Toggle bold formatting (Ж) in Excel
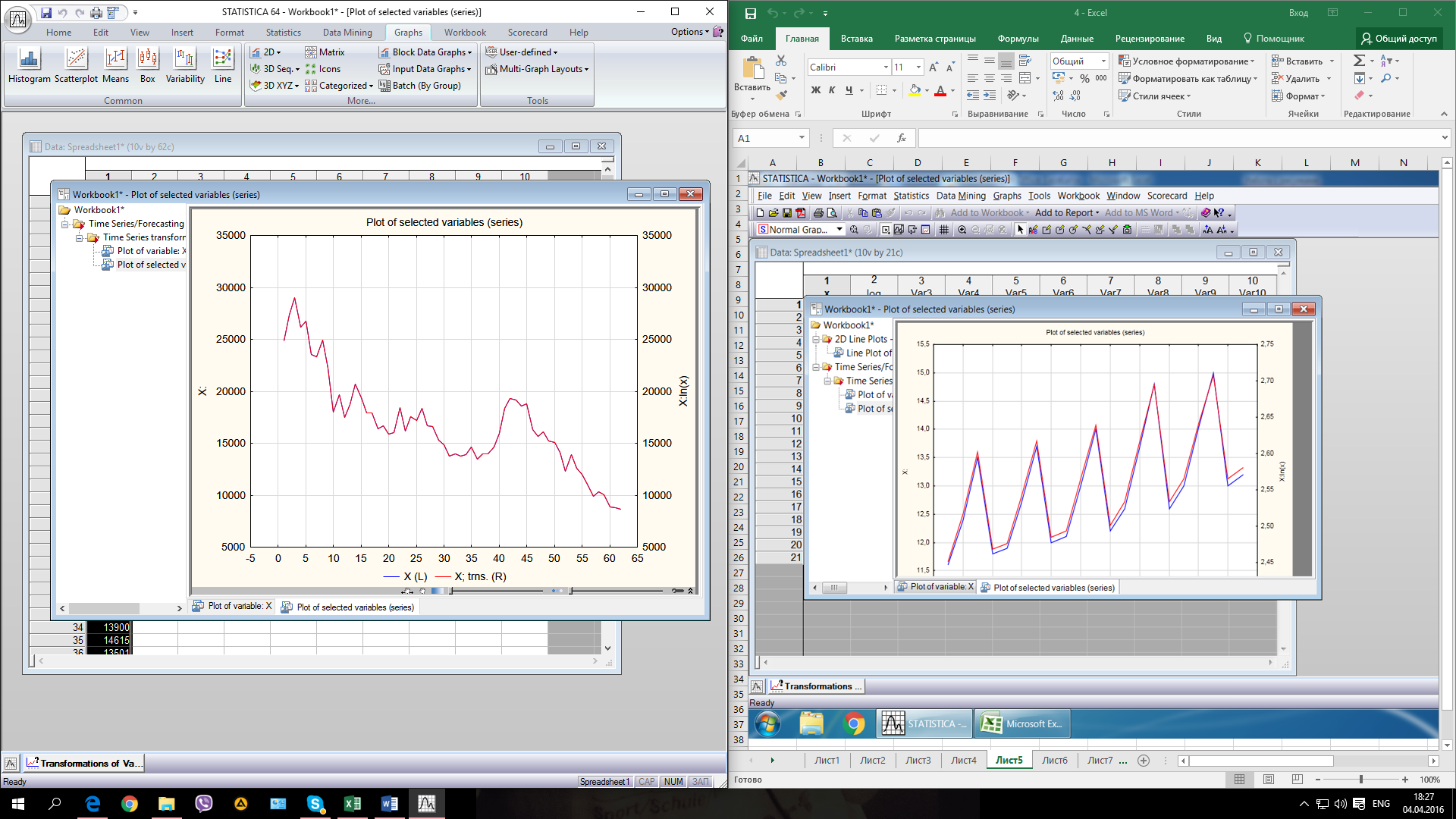The image size is (1456, 819). click(816, 90)
